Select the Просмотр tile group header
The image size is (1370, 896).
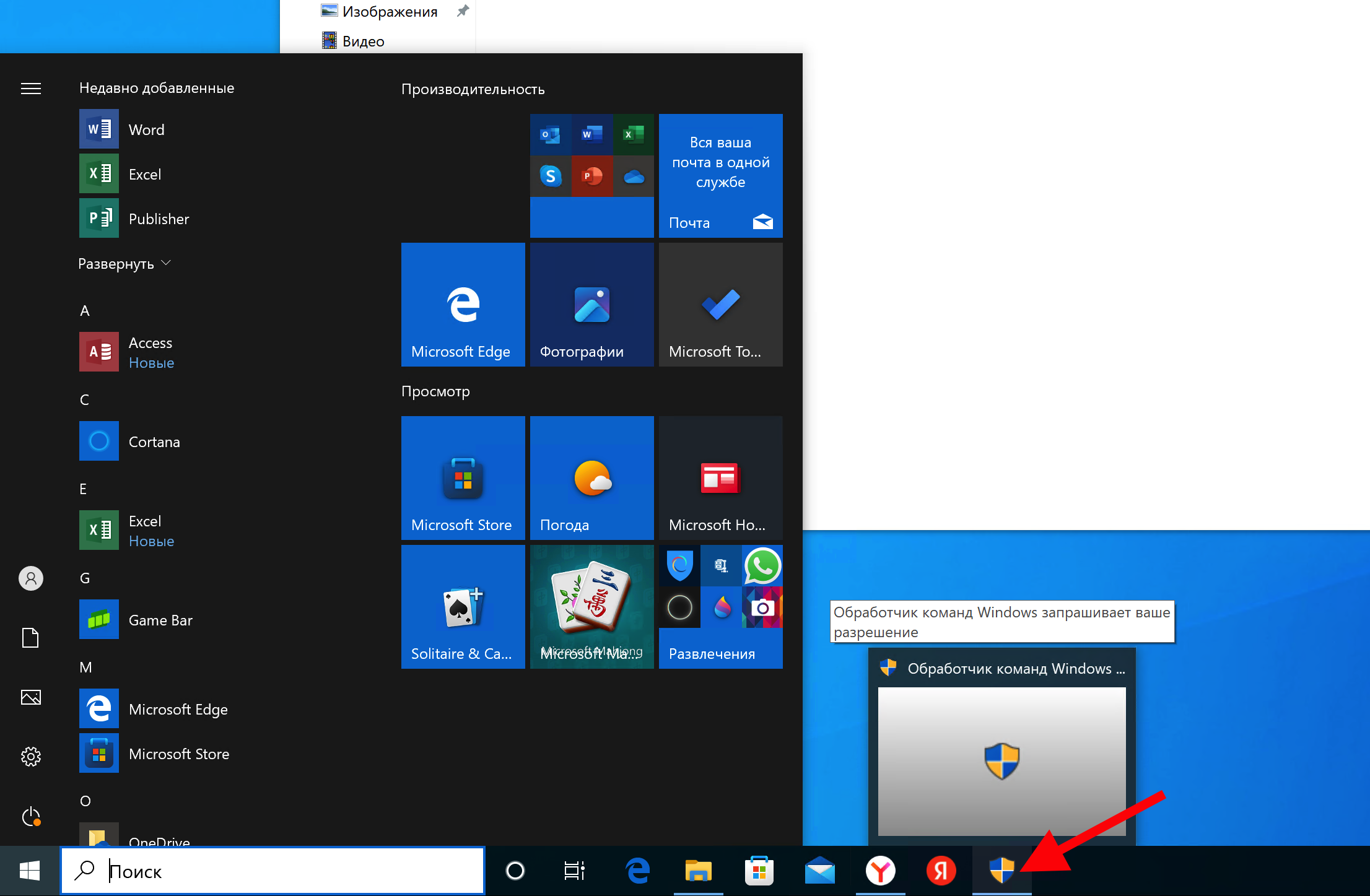coord(436,391)
